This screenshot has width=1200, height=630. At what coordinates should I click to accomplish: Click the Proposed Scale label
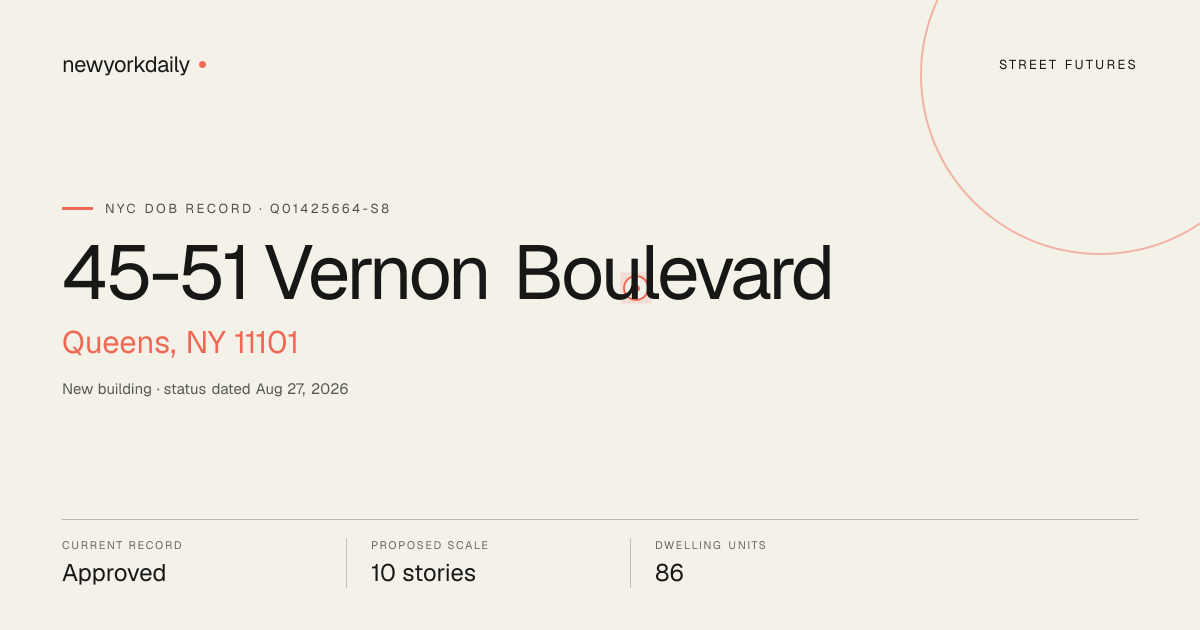430,546
